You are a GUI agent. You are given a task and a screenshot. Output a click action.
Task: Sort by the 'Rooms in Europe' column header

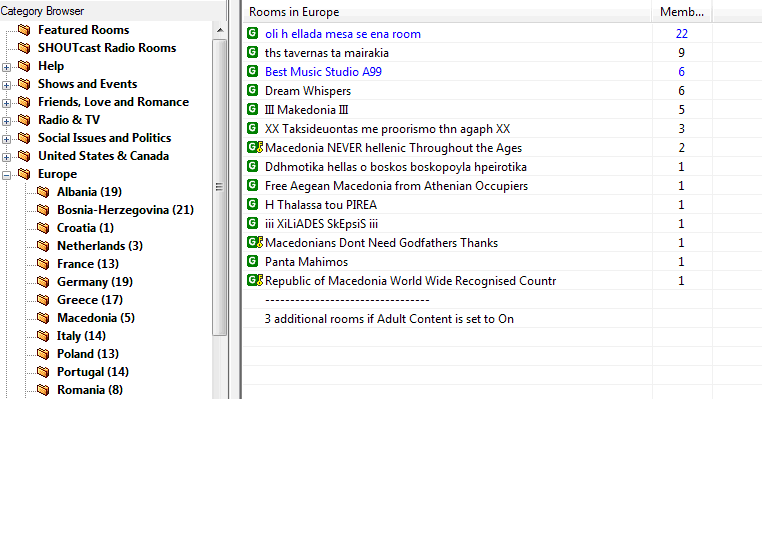coord(447,12)
